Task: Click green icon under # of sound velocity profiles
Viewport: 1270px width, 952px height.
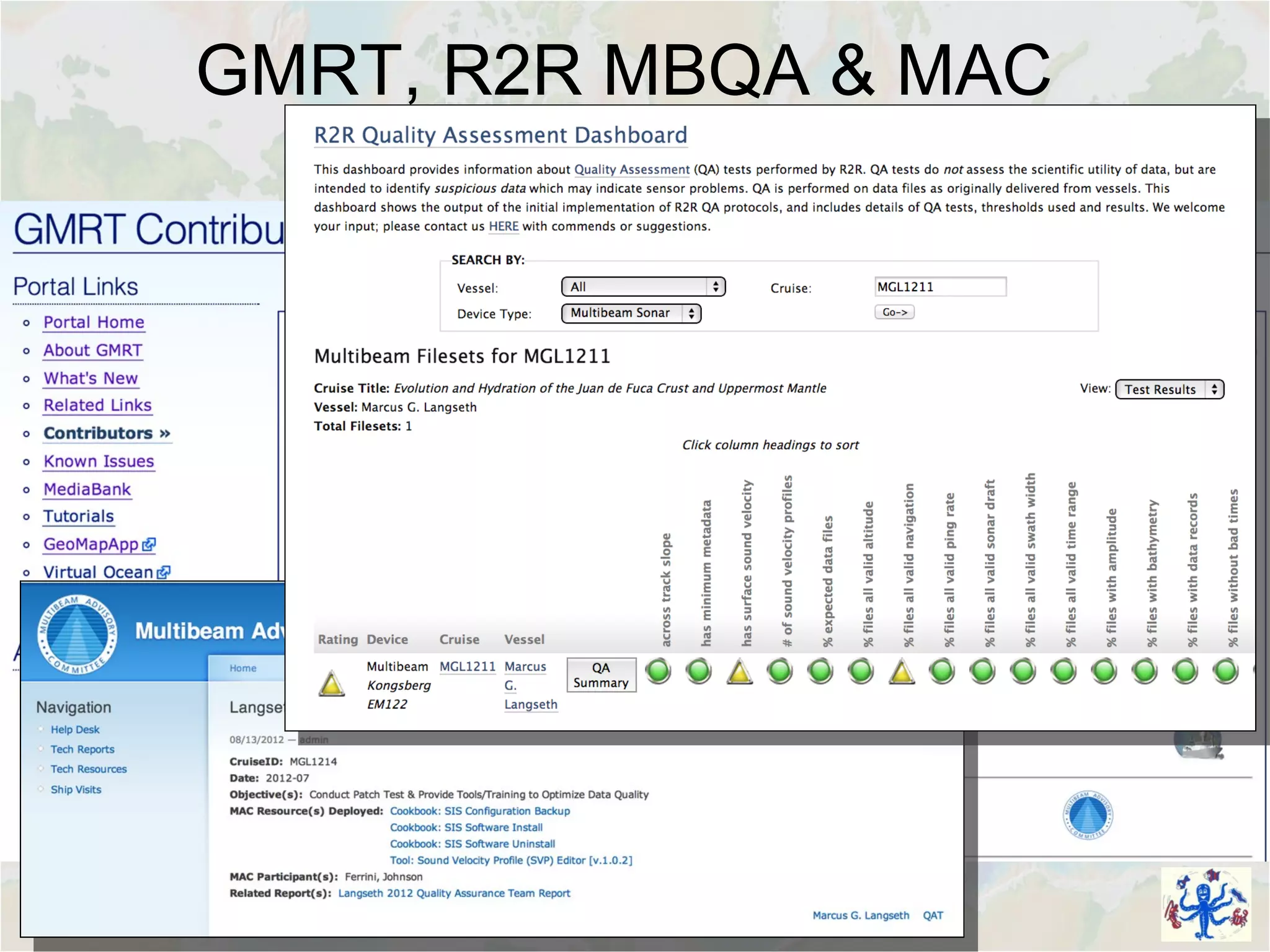Action: tap(780, 671)
